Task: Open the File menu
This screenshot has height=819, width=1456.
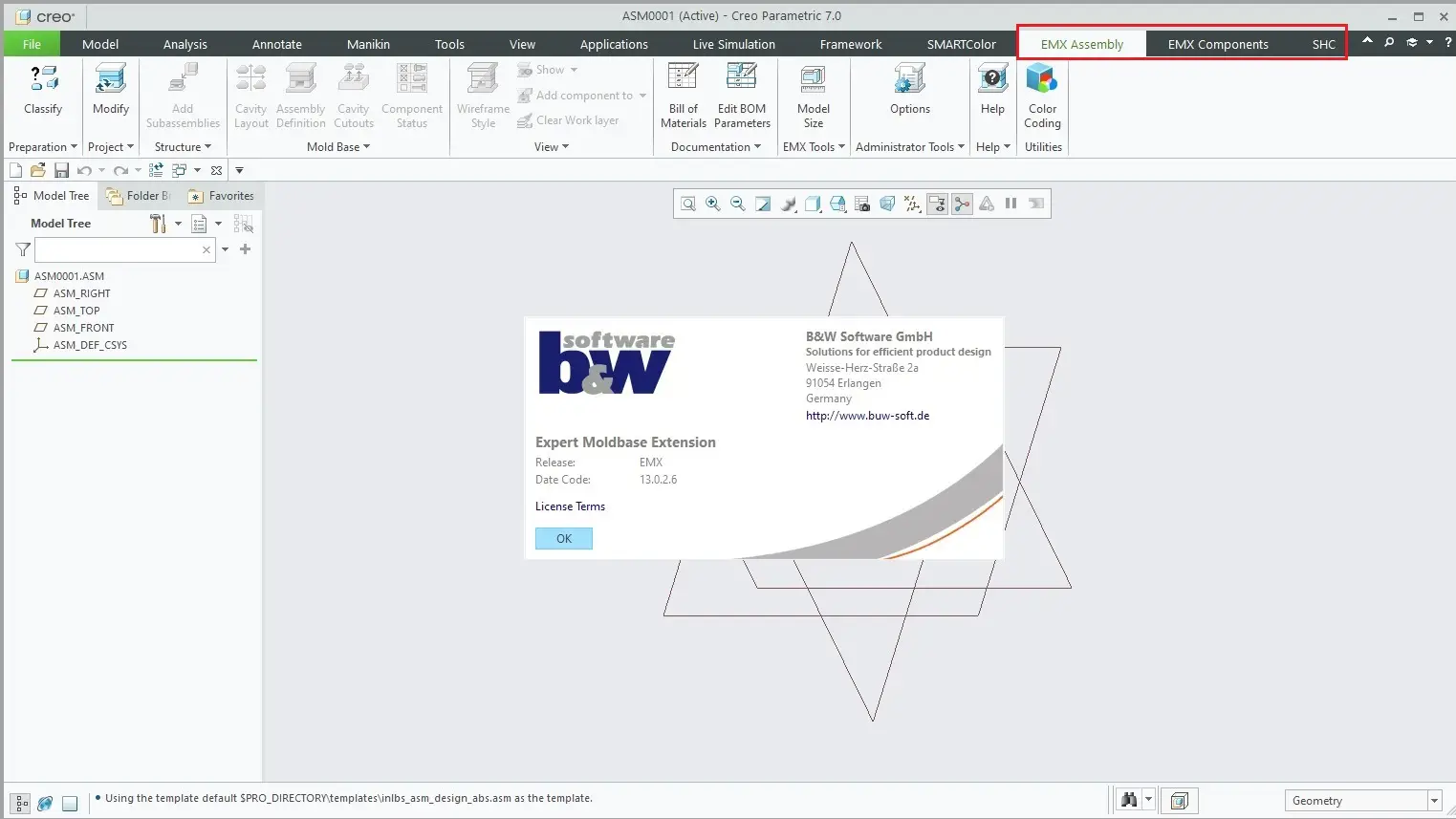Action: (32, 44)
